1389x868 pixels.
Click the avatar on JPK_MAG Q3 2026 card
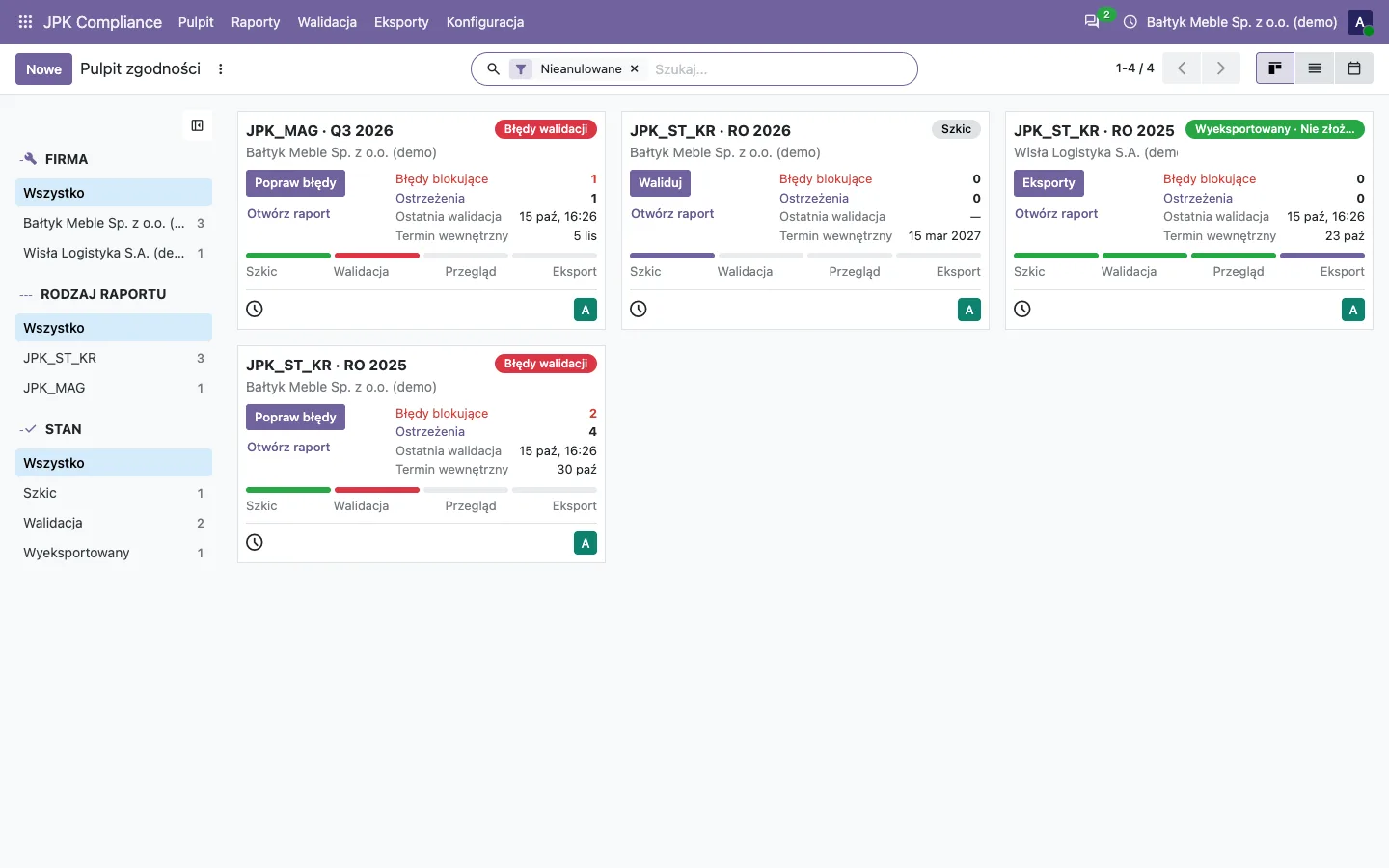tap(586, 310)
